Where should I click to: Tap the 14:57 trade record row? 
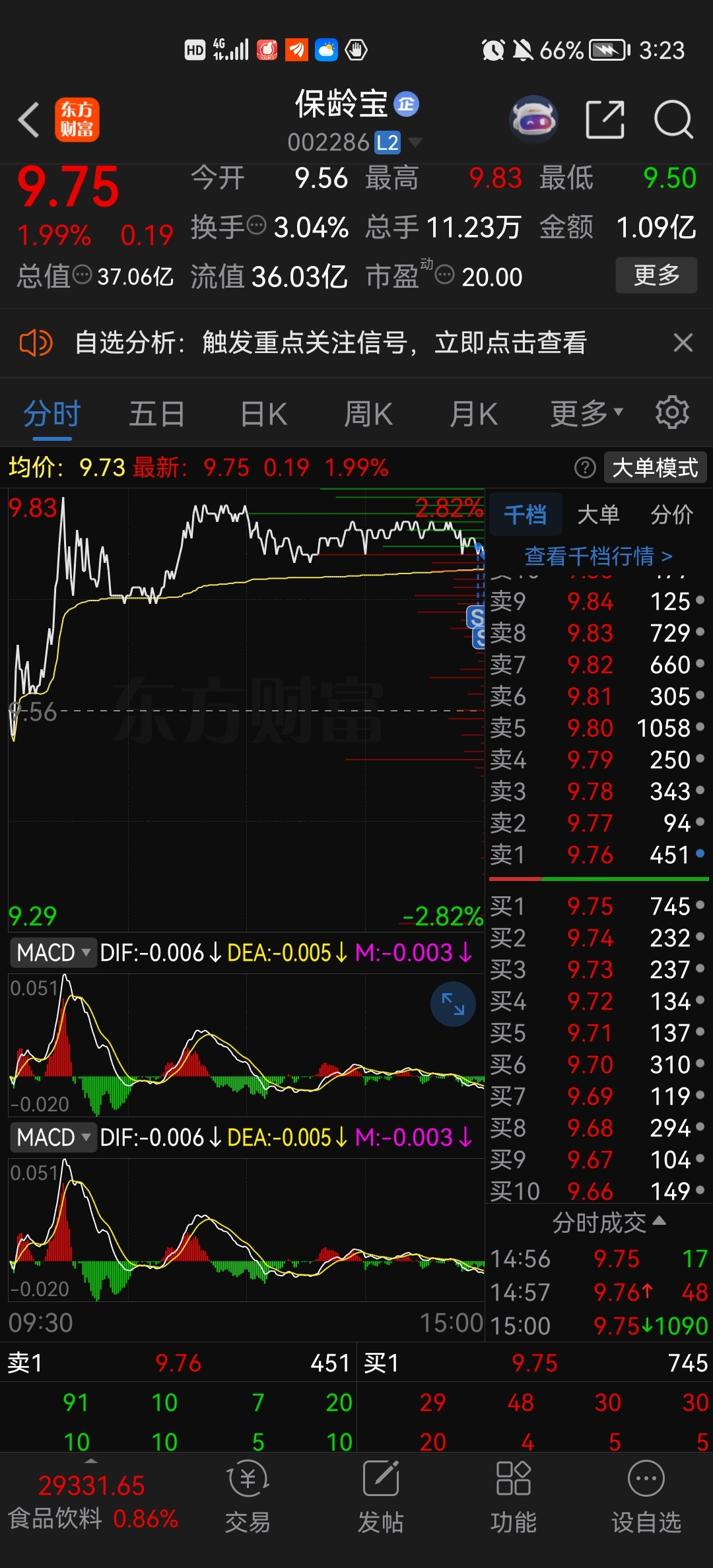(599, 1292)
